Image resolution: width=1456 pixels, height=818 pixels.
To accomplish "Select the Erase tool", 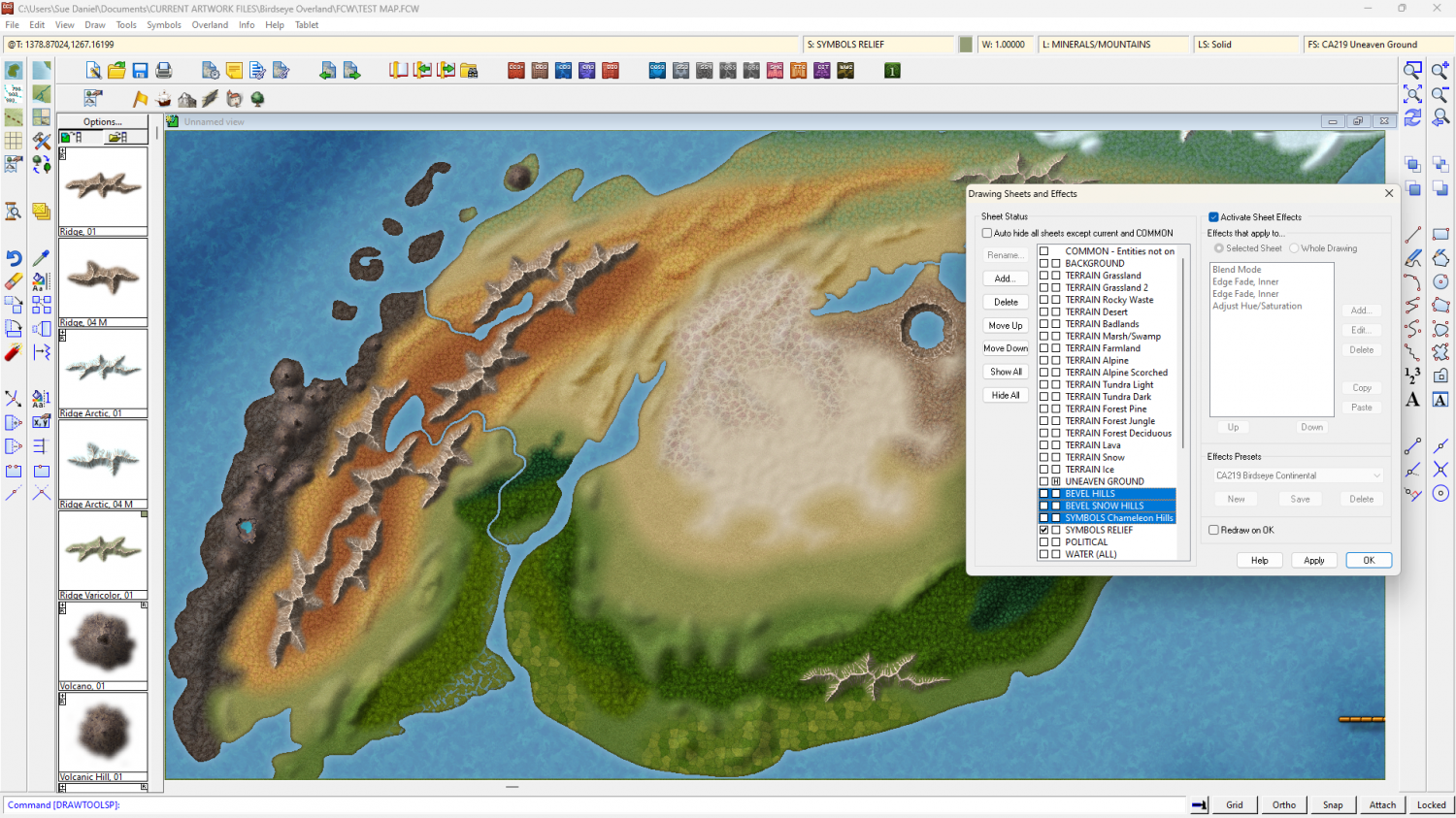I will click(x=14, y=281).
